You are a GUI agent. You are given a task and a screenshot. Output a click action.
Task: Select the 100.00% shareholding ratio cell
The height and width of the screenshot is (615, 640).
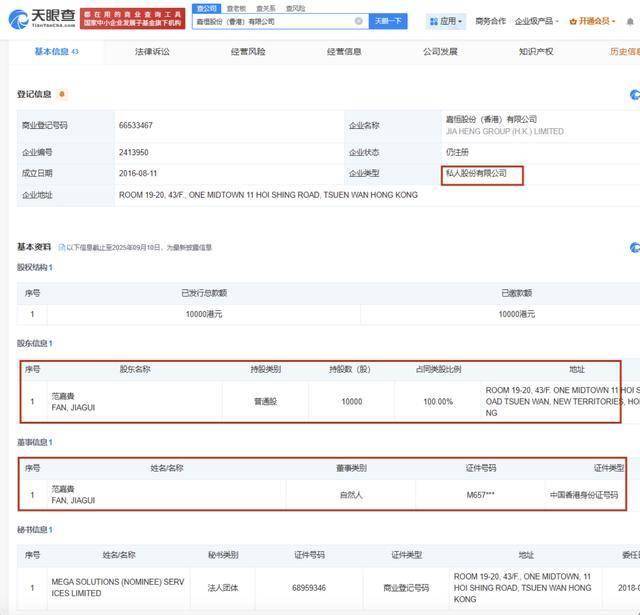(x=438, y=402)
